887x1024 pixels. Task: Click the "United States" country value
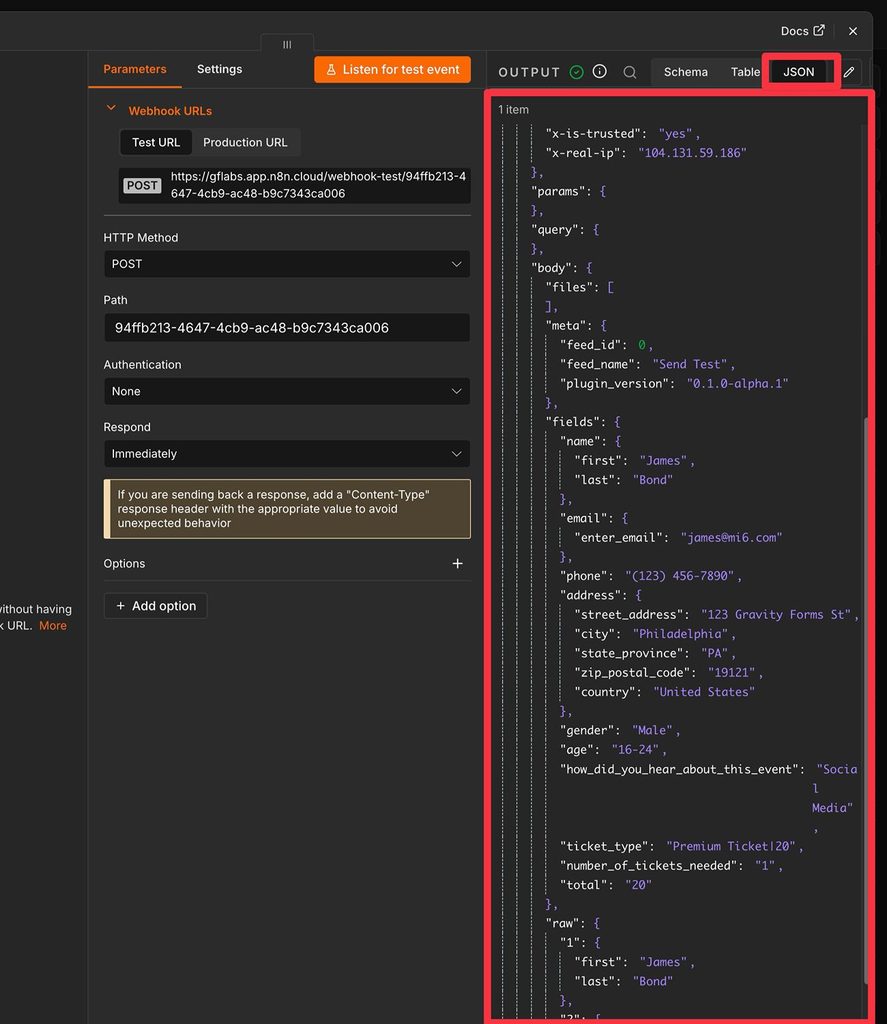pos(703,692)
